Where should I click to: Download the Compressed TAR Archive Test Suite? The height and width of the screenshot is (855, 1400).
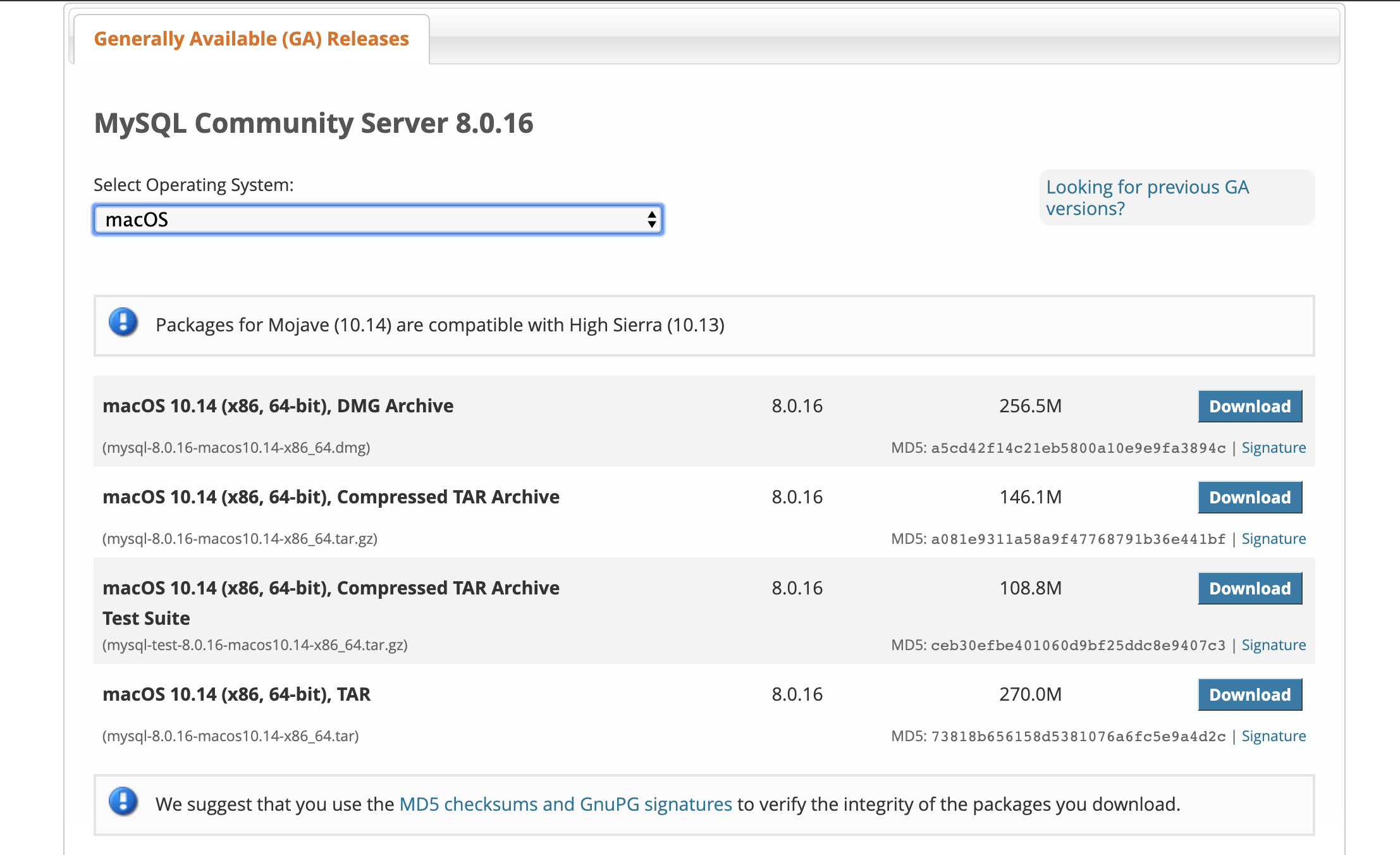click(1250, 588)
